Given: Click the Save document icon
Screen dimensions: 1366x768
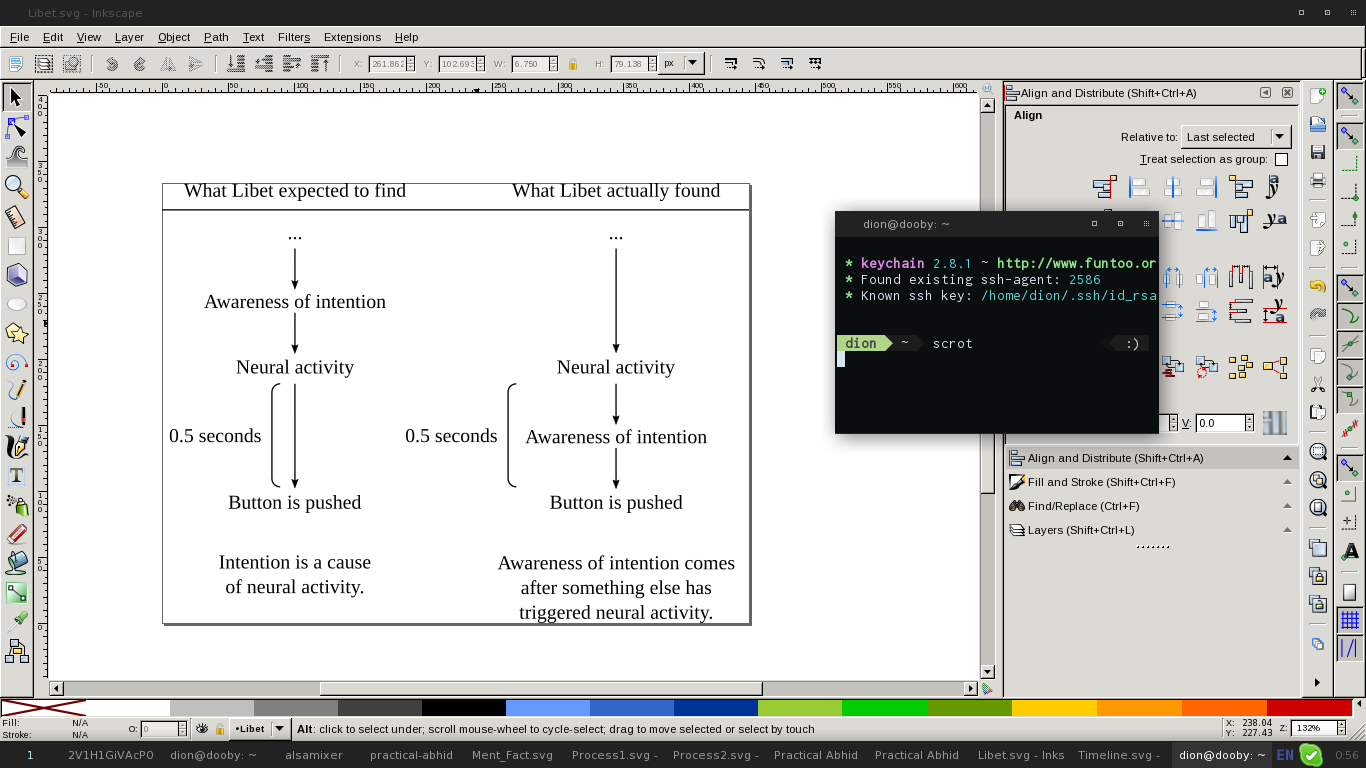Looking at the screenshot, I should coord(1318,152).
